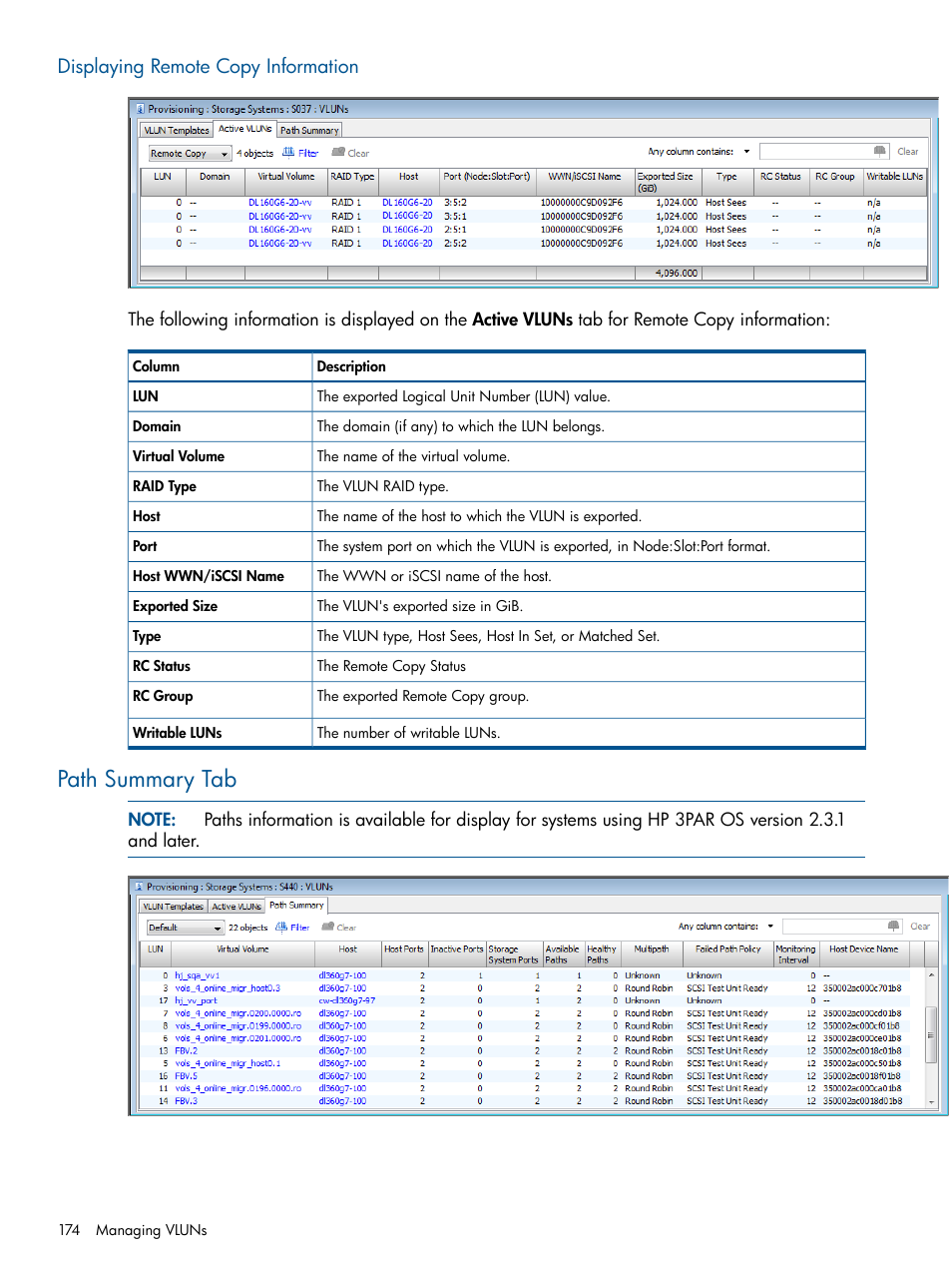Image resolution: width=952 pixels, height=1269 pixels.
Task: Open the Remote Copy view dropdown
Action: tap(190, 154)
